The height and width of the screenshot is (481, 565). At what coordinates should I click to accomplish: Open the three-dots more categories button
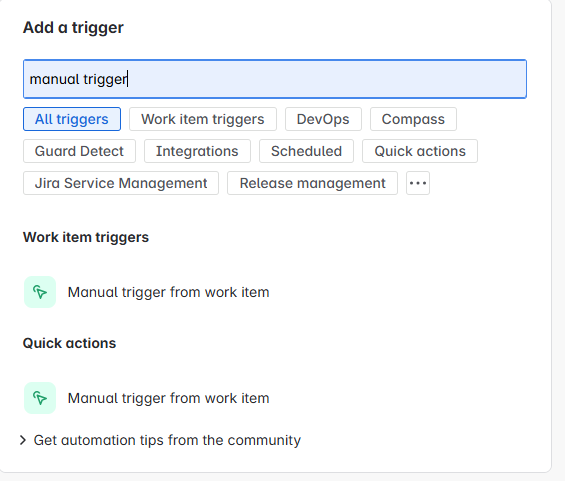(x=418, y=183)
